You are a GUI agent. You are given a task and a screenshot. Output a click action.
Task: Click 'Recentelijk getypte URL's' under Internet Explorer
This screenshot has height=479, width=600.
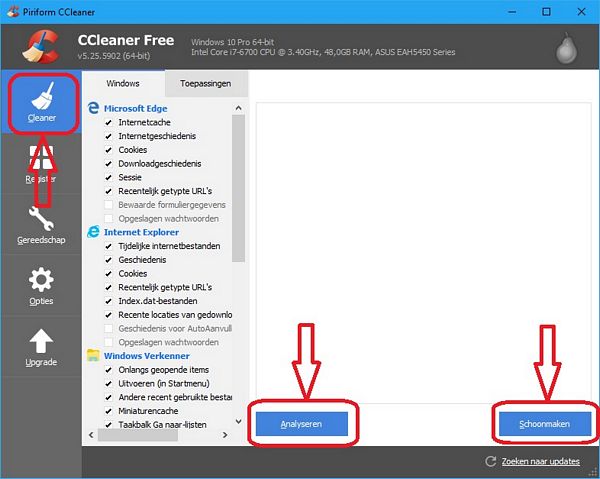[165, 287]
